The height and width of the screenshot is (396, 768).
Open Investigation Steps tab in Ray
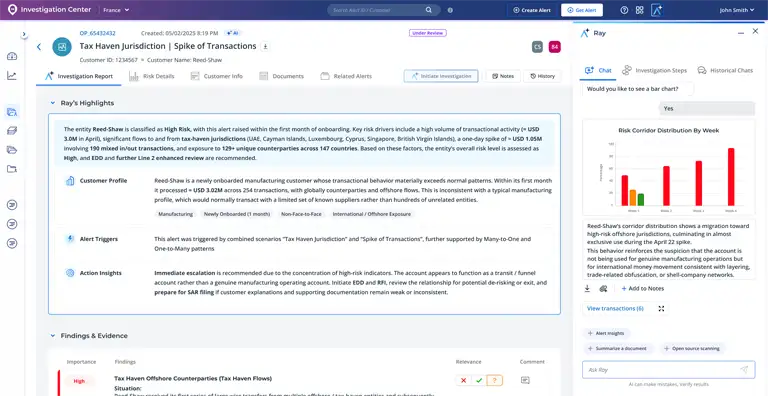(654, 71)
